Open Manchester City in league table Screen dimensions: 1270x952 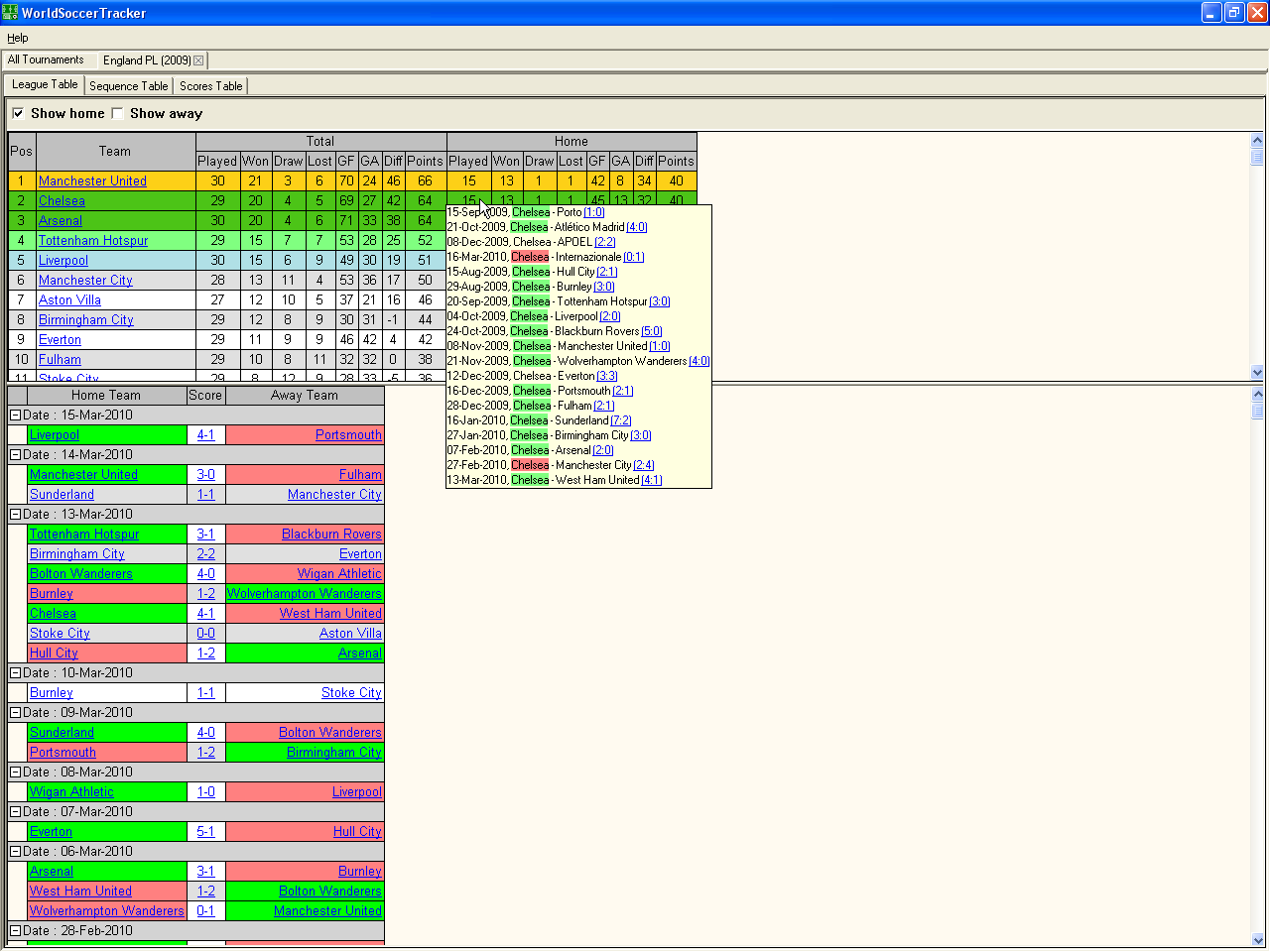(x=85, y=281)
